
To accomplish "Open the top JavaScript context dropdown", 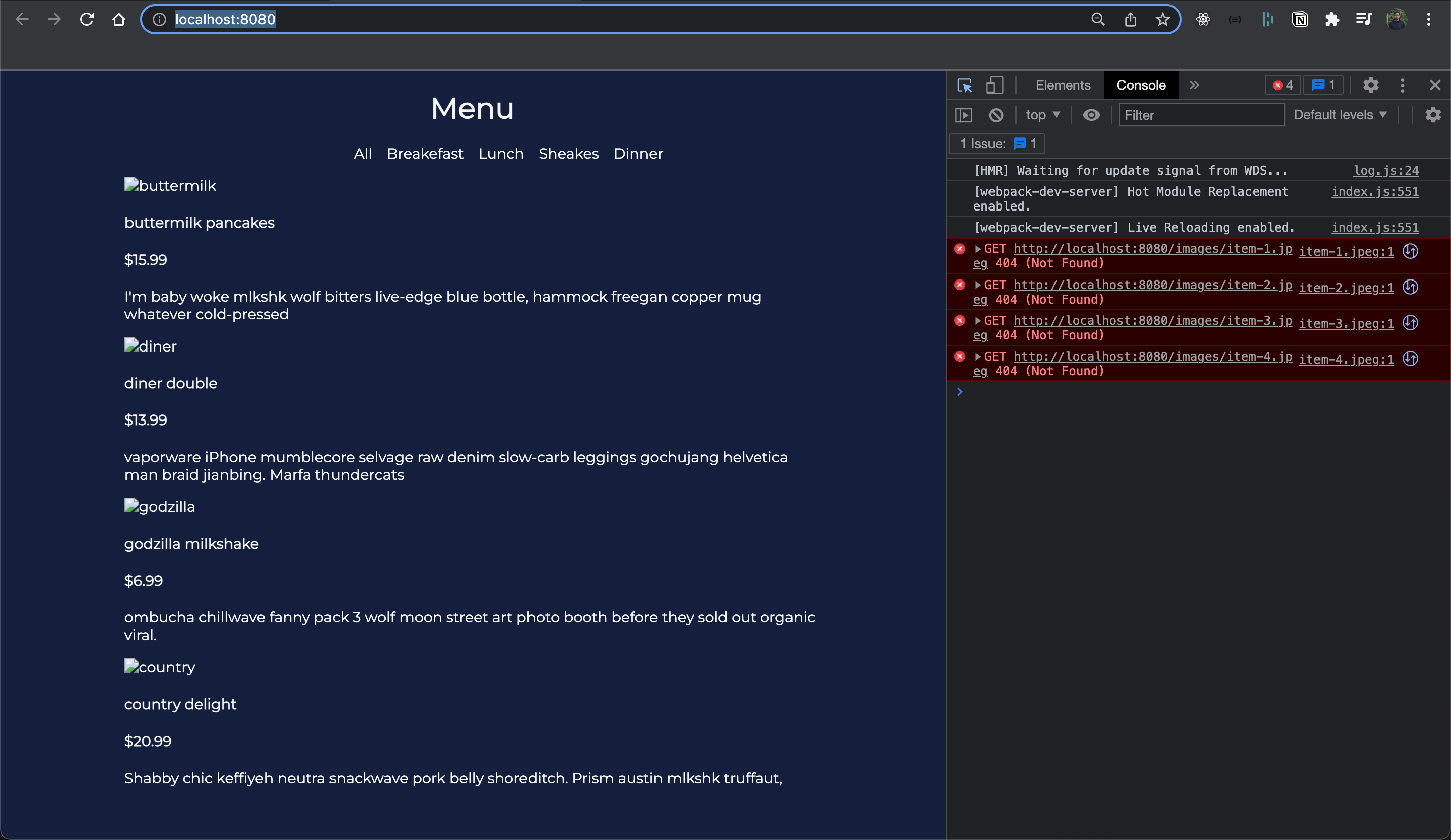I will 1043,115.
